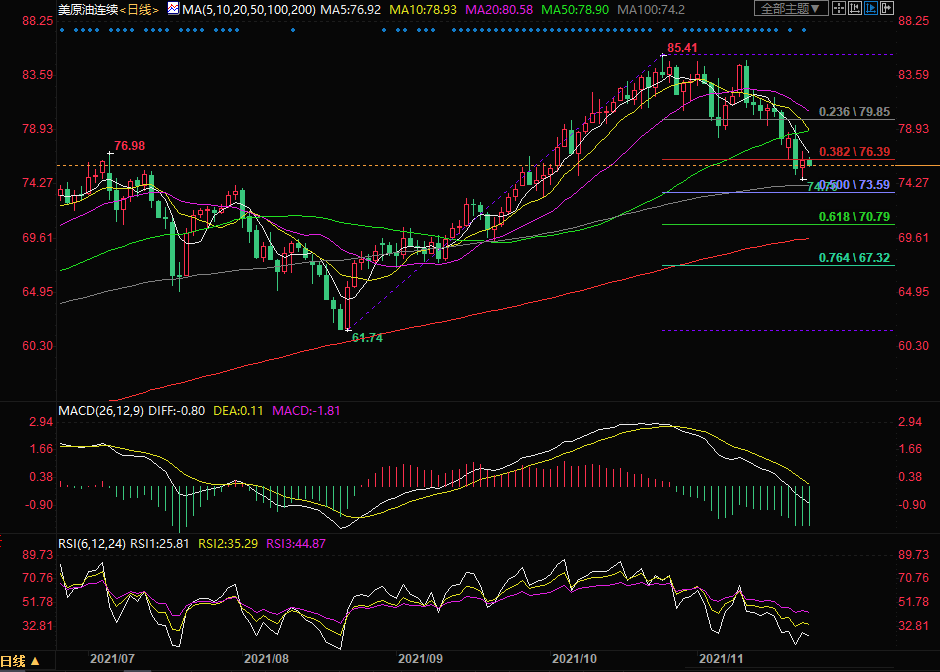Select the 0.618 Fibonacci level at 70.79
Screen dimensions: 940x672
click(x=854, y=217)
